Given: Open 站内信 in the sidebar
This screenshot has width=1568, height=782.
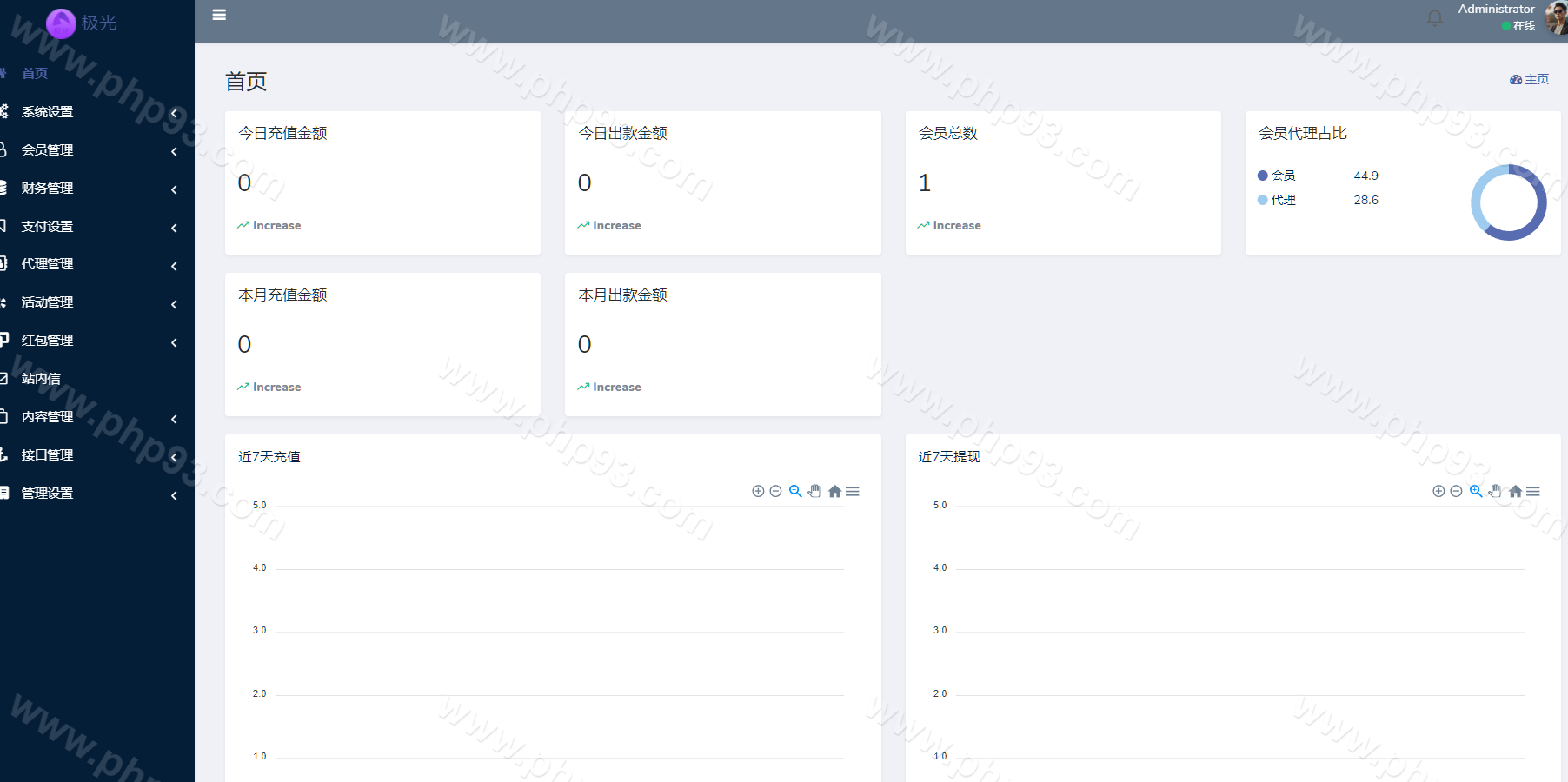Looking at the screenshot, I should pos(41,379).
